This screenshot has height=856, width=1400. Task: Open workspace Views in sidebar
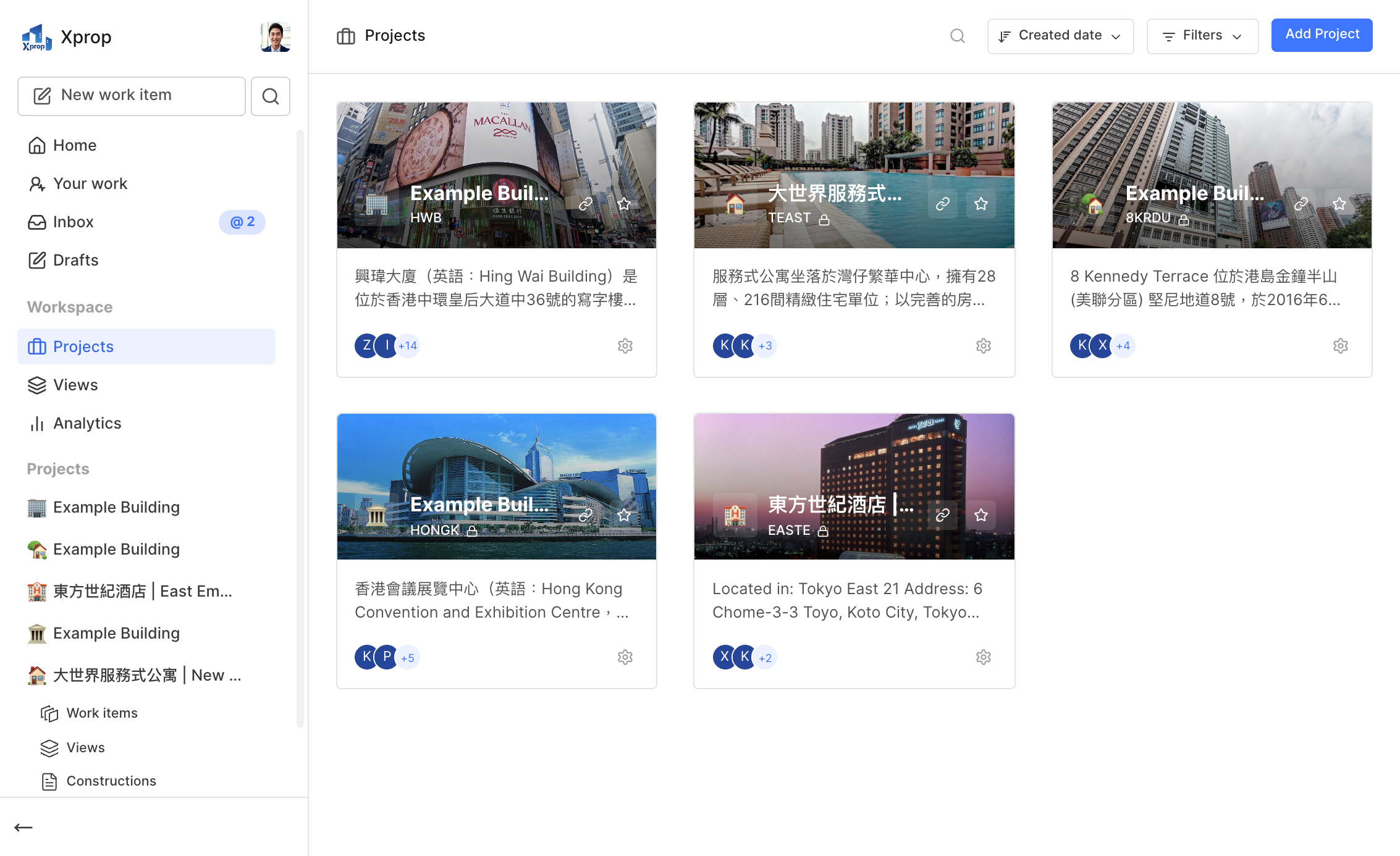(146, 385)
